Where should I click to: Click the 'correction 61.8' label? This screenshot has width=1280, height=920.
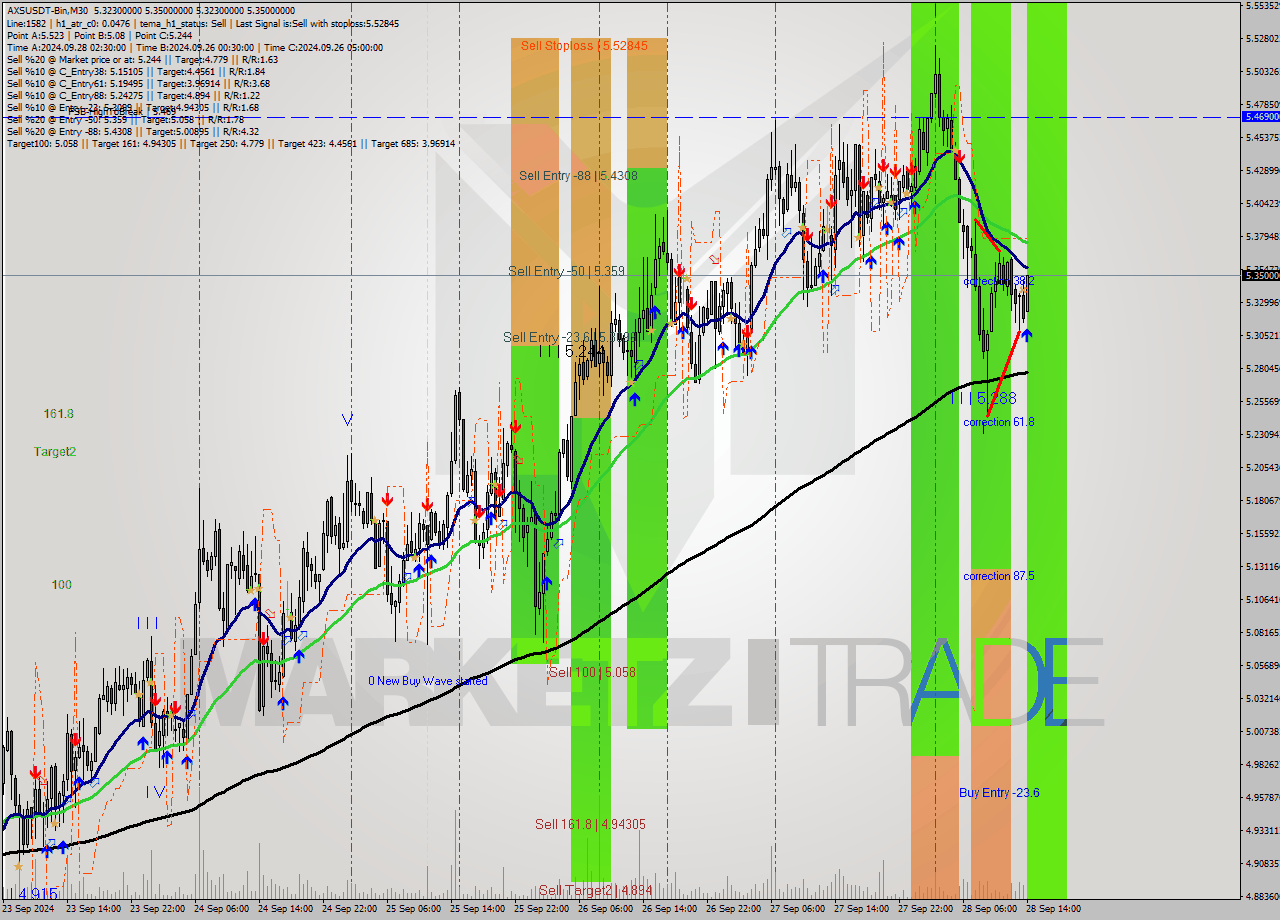click(998, 422)
